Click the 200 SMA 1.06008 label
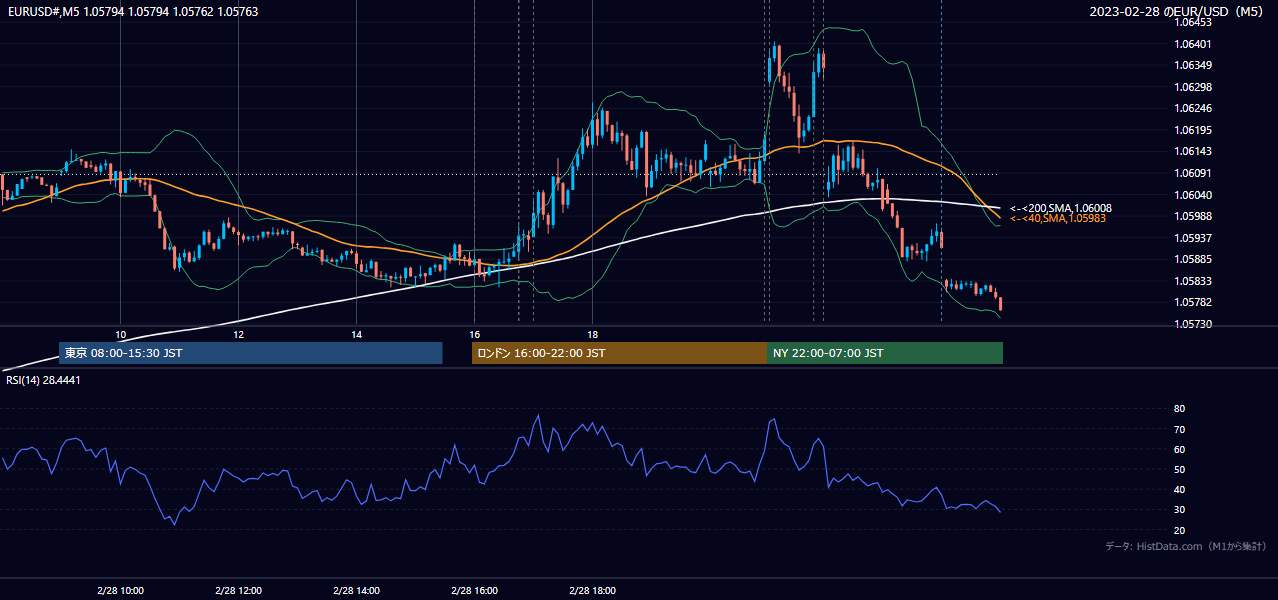Image resolution: width=1278 pixels, height=600 pixels. pyautogui.click(x=1060, y=208)
